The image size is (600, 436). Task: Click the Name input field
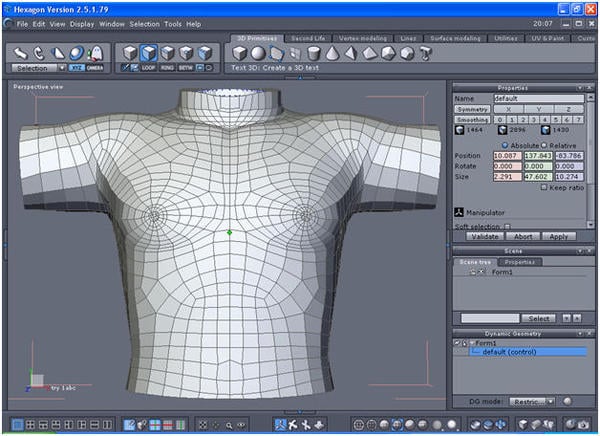(x=539, y=99)
